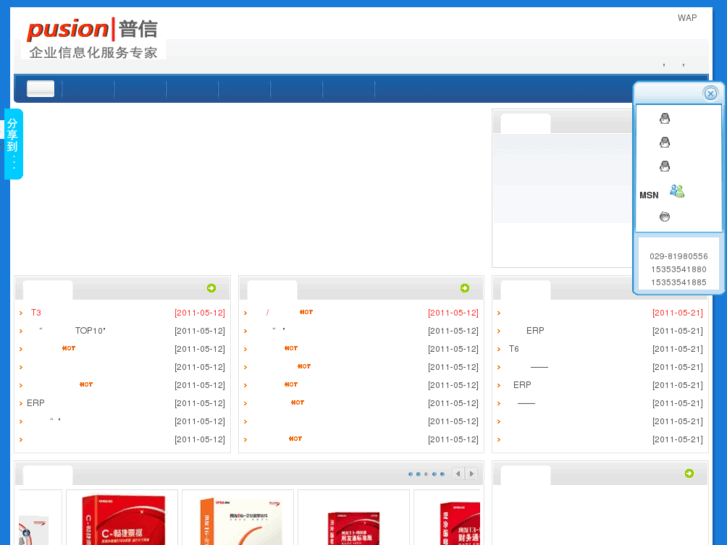
Task: Open the WAP link at top right
Action: [687, 18]
